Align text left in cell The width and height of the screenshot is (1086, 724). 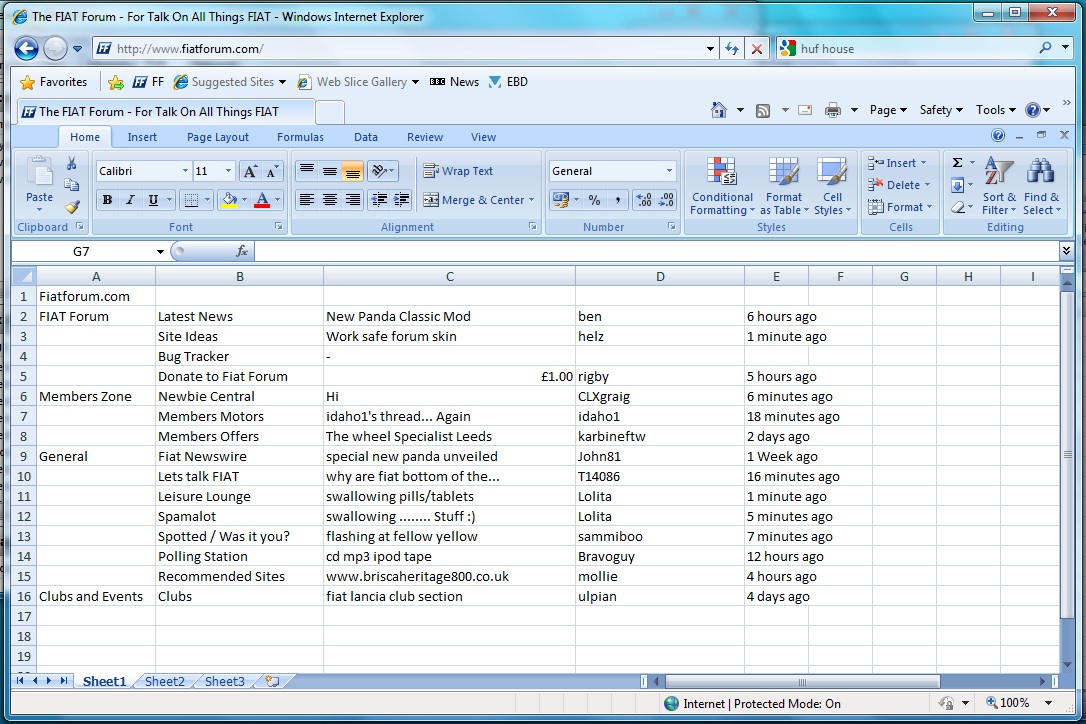point(307,200)
